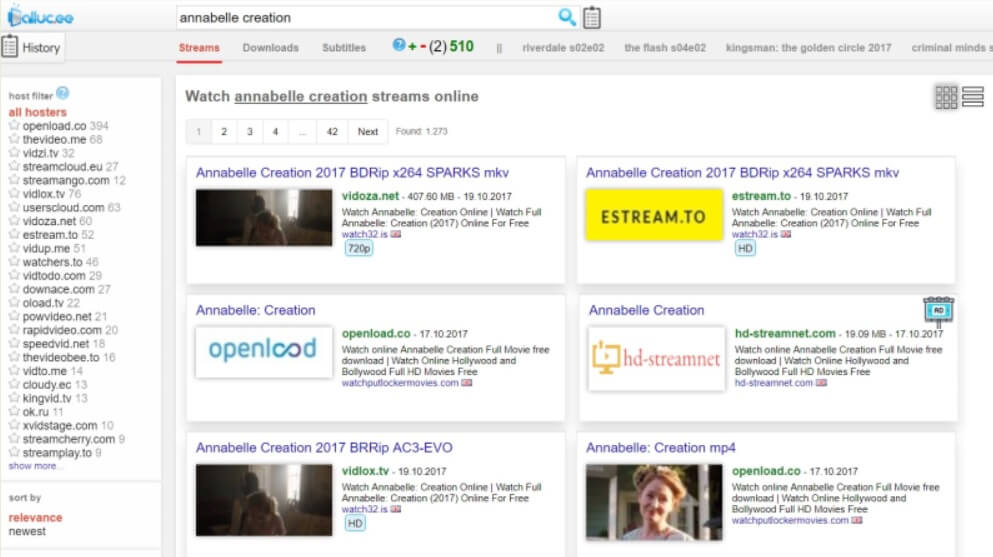The height and width of the screenshot is (557, 993).
Task: Click the Alluc logo
Action: (x=41, y=16)
